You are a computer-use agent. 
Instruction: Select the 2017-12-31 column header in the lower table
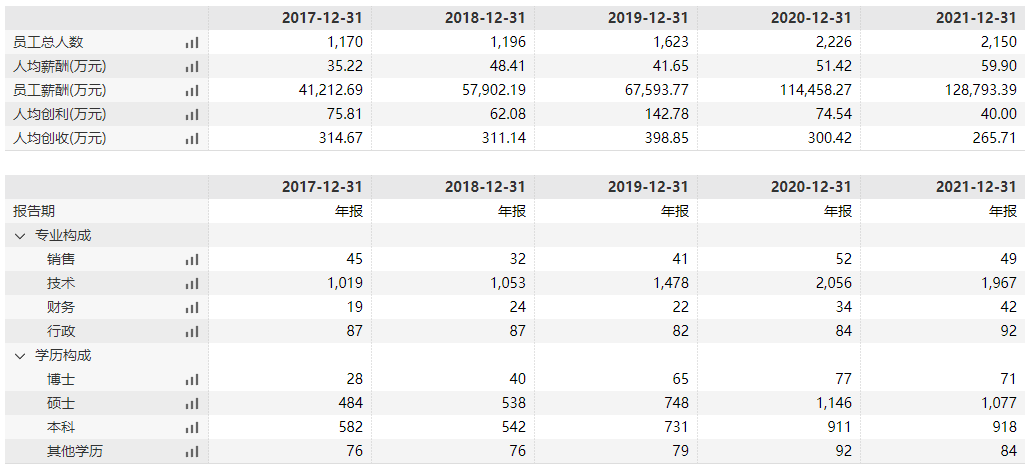coord(322,187)
